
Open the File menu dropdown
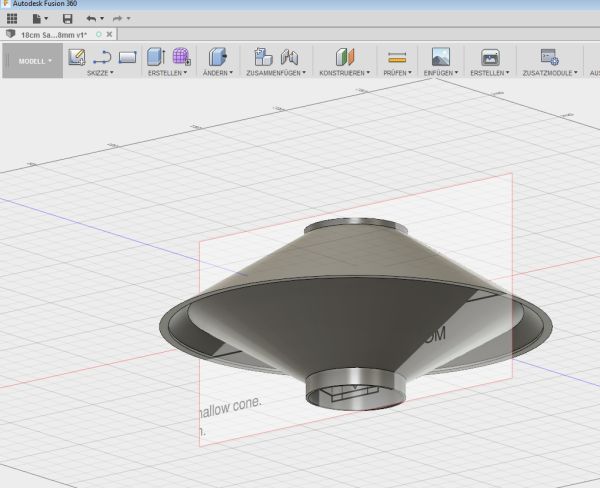(x=40, y=19)
